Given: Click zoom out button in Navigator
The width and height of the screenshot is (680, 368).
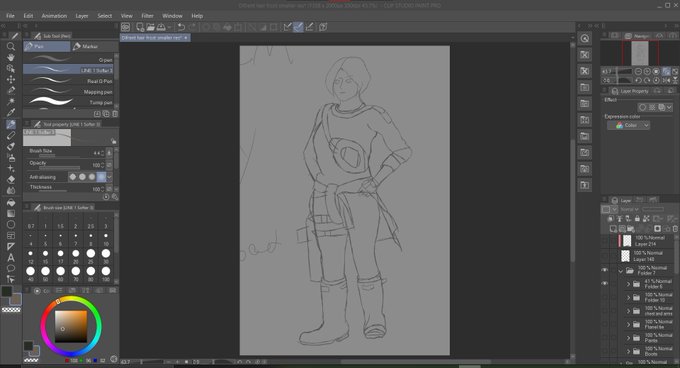Looking at the screenshot, I should [638, 72].
